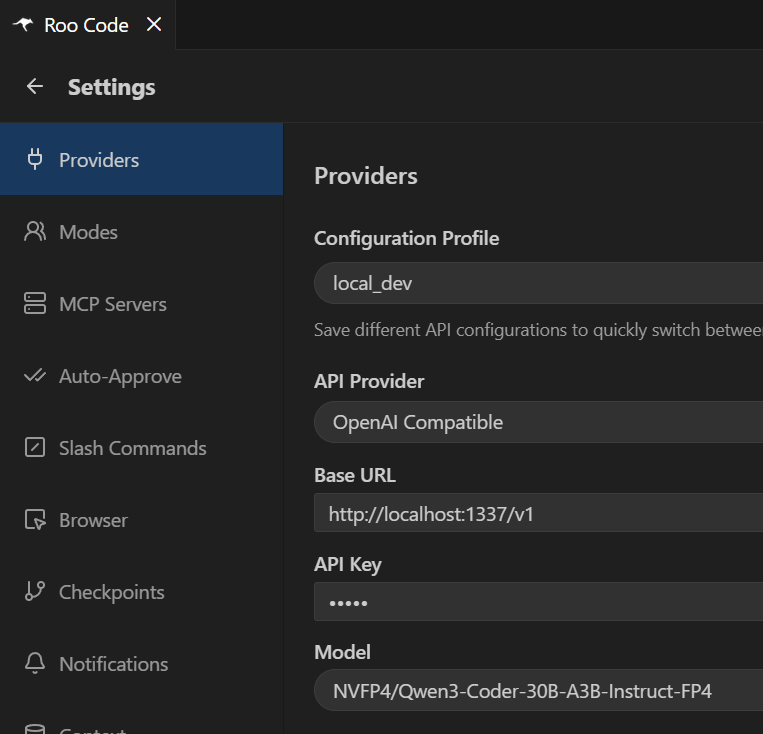Screen dimensions: 763x734
Task: Click the Roo Code kangaroo icon
Action: coord(23,25)
